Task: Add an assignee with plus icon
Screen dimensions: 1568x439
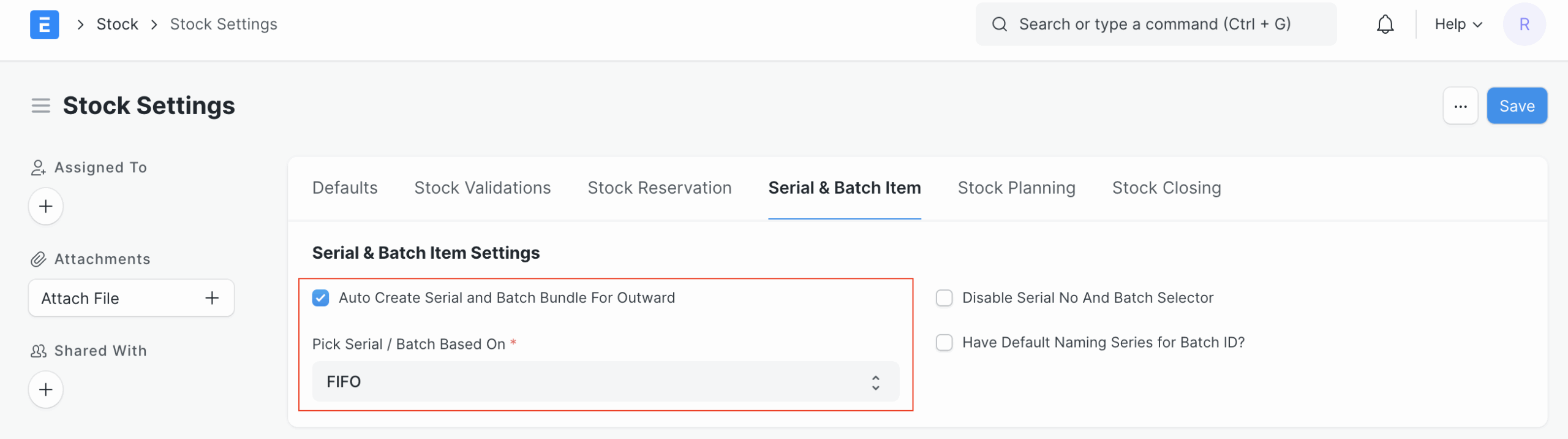Action: (46, 207)
